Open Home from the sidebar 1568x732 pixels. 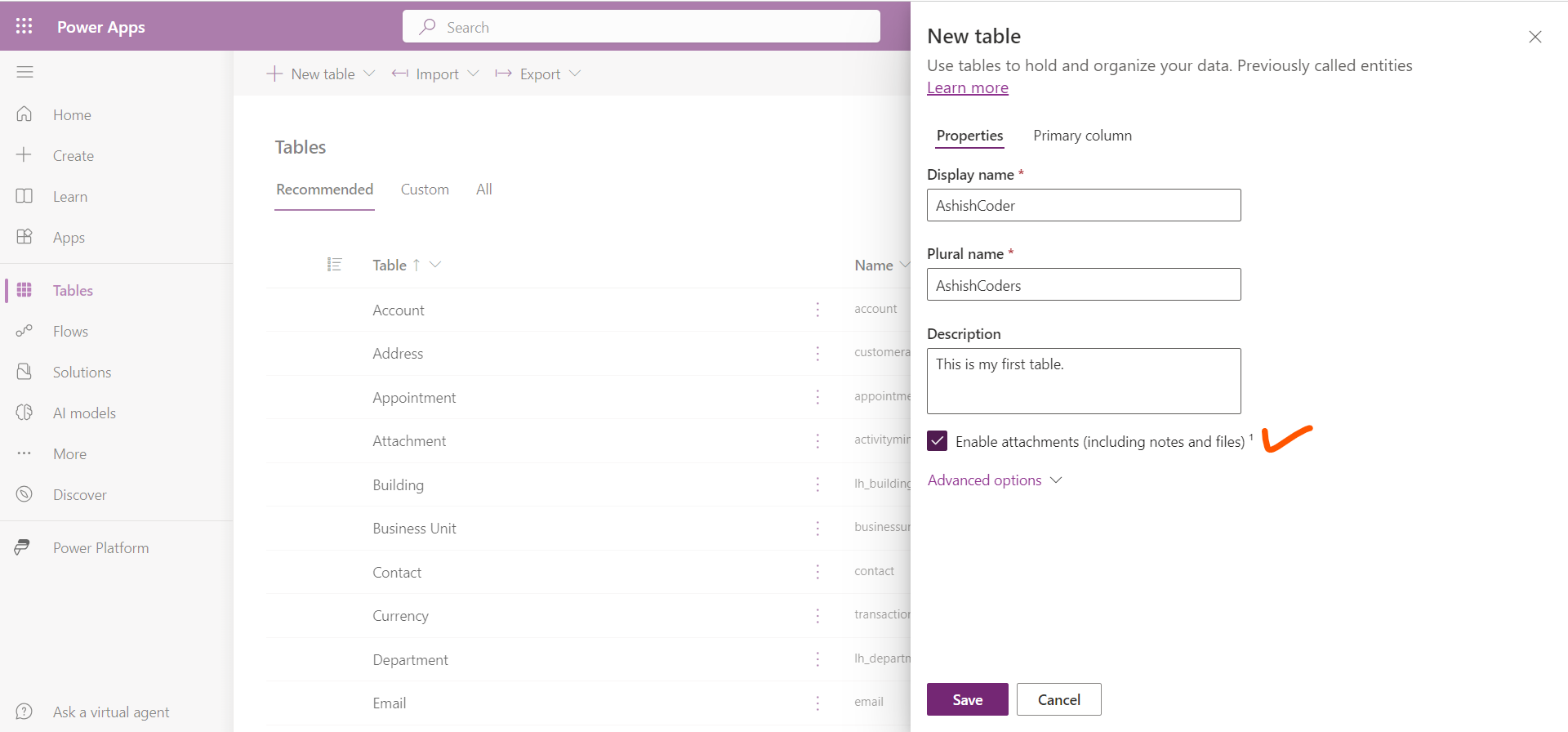point(72,115)
